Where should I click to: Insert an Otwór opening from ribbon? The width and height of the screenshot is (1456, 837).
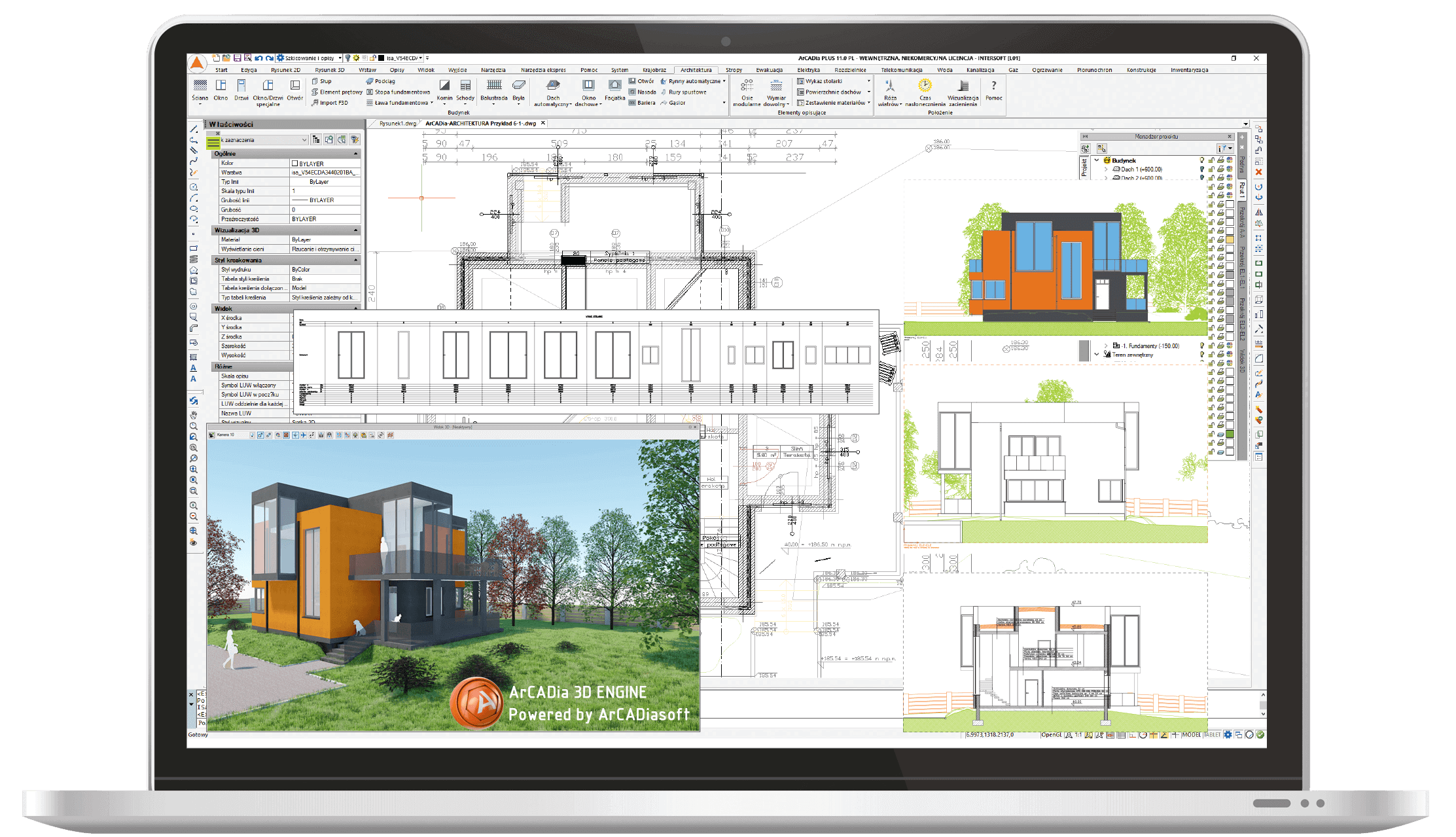(x=295, y=90)
